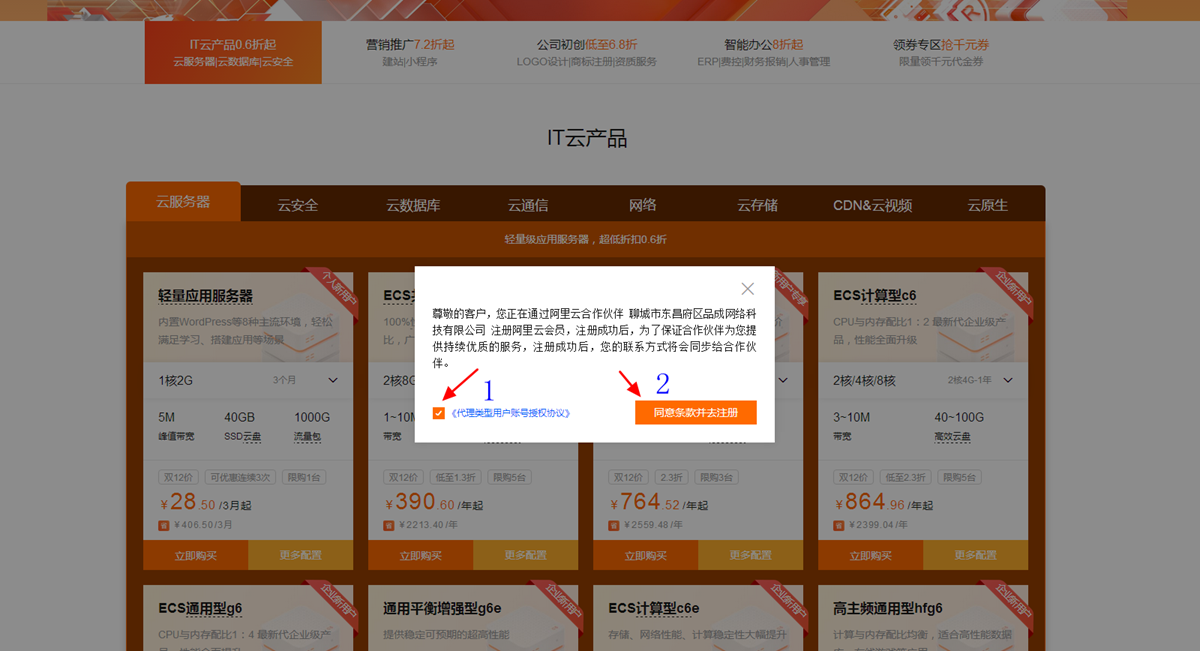The image size is (1200, 651).
Task: Click the ECS通用型g6 card title
Action: pos(200,608)
